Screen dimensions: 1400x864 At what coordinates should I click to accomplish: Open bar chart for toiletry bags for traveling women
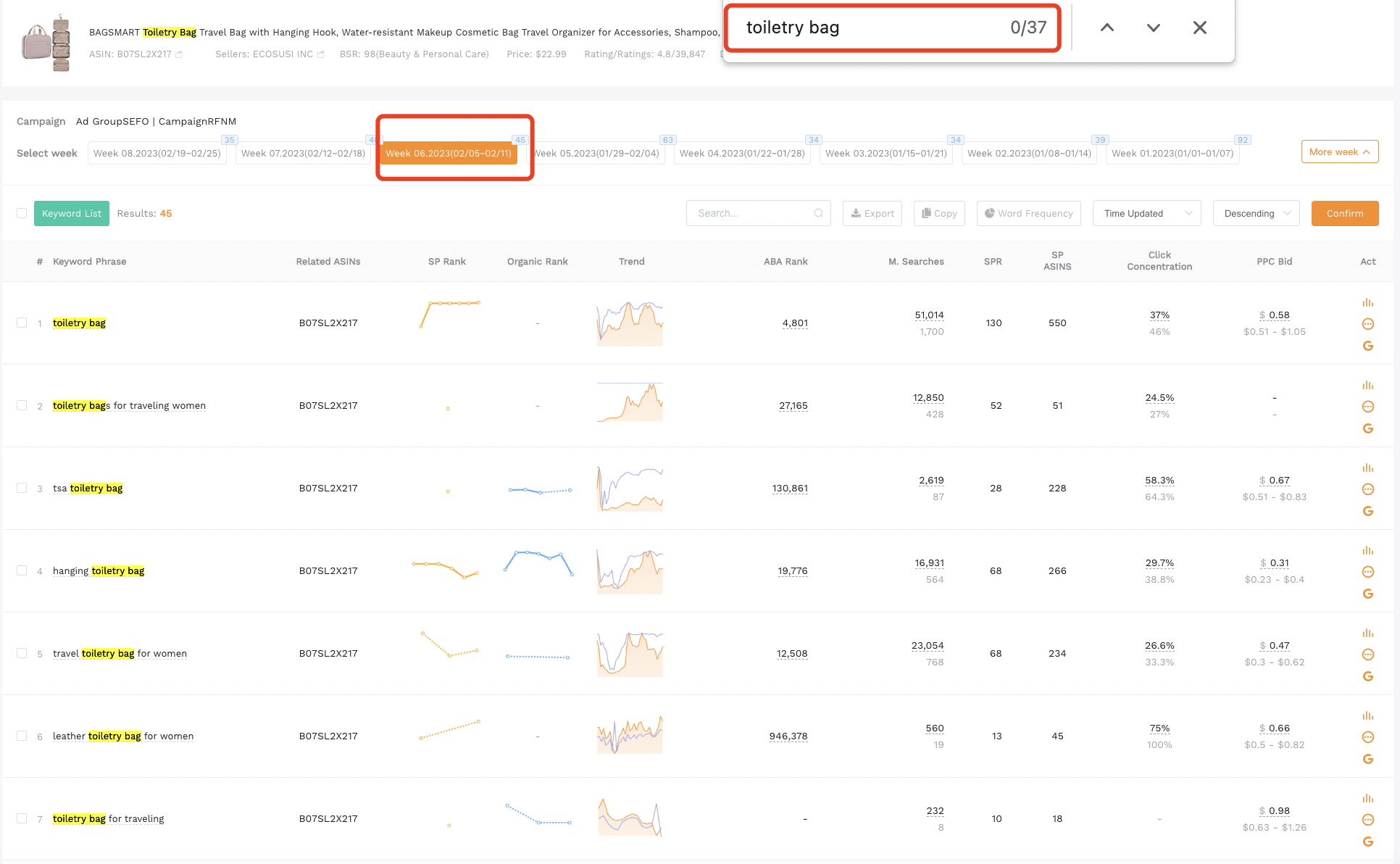tap(1368, 385)
